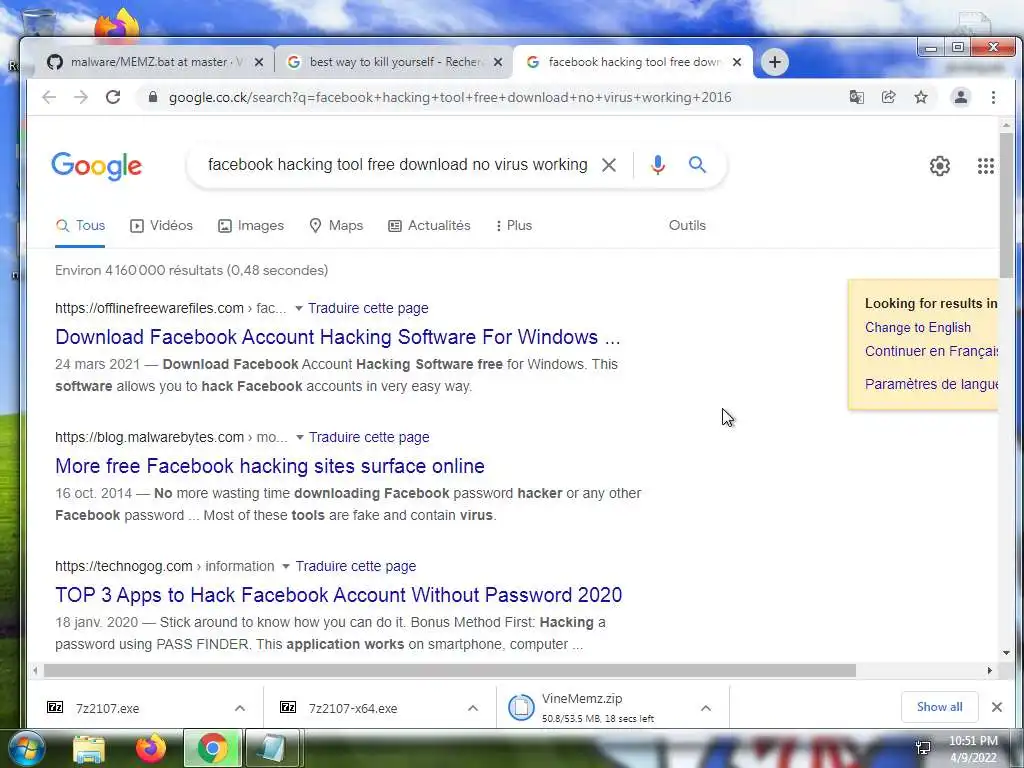The width and height of the screenshot is (1024, 768).
Task: Click the 7-Zip icon of 7z2107.exe download
Action: [x=56, y=707]
